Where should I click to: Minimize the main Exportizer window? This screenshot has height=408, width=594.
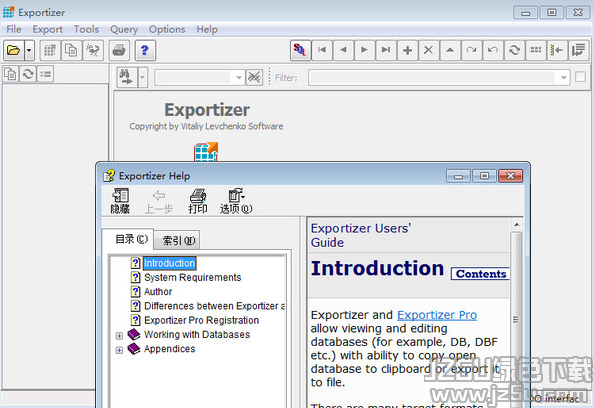click(x=525, y=13)
